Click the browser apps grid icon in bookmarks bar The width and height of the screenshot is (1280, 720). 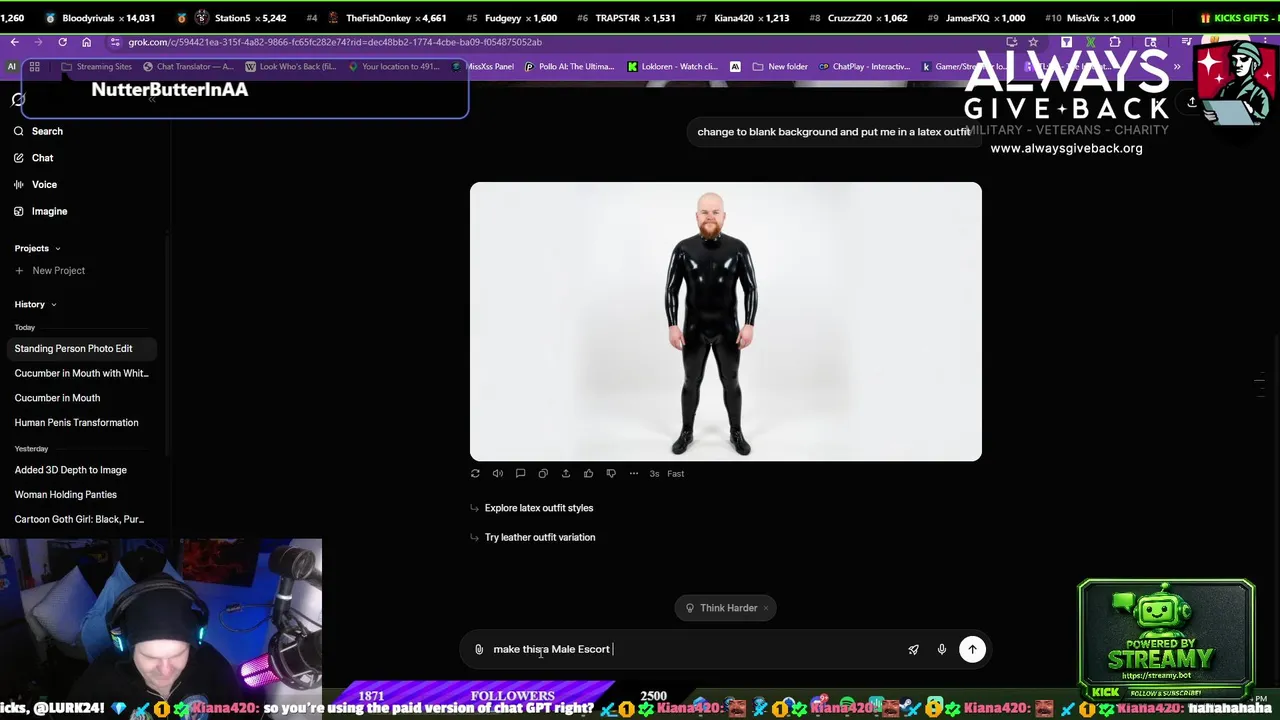pos(34,67)
